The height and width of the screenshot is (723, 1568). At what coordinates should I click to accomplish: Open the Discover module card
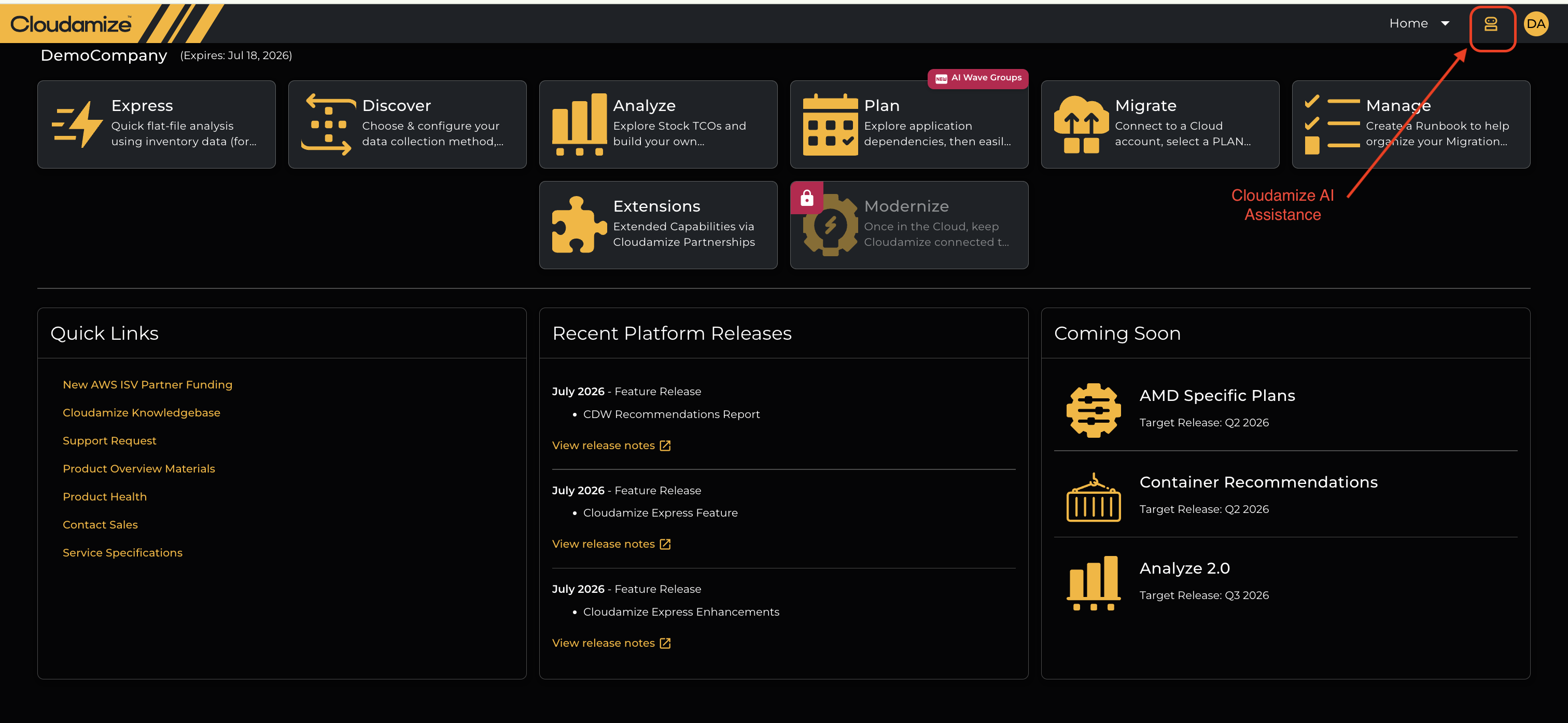pos(407,124)
